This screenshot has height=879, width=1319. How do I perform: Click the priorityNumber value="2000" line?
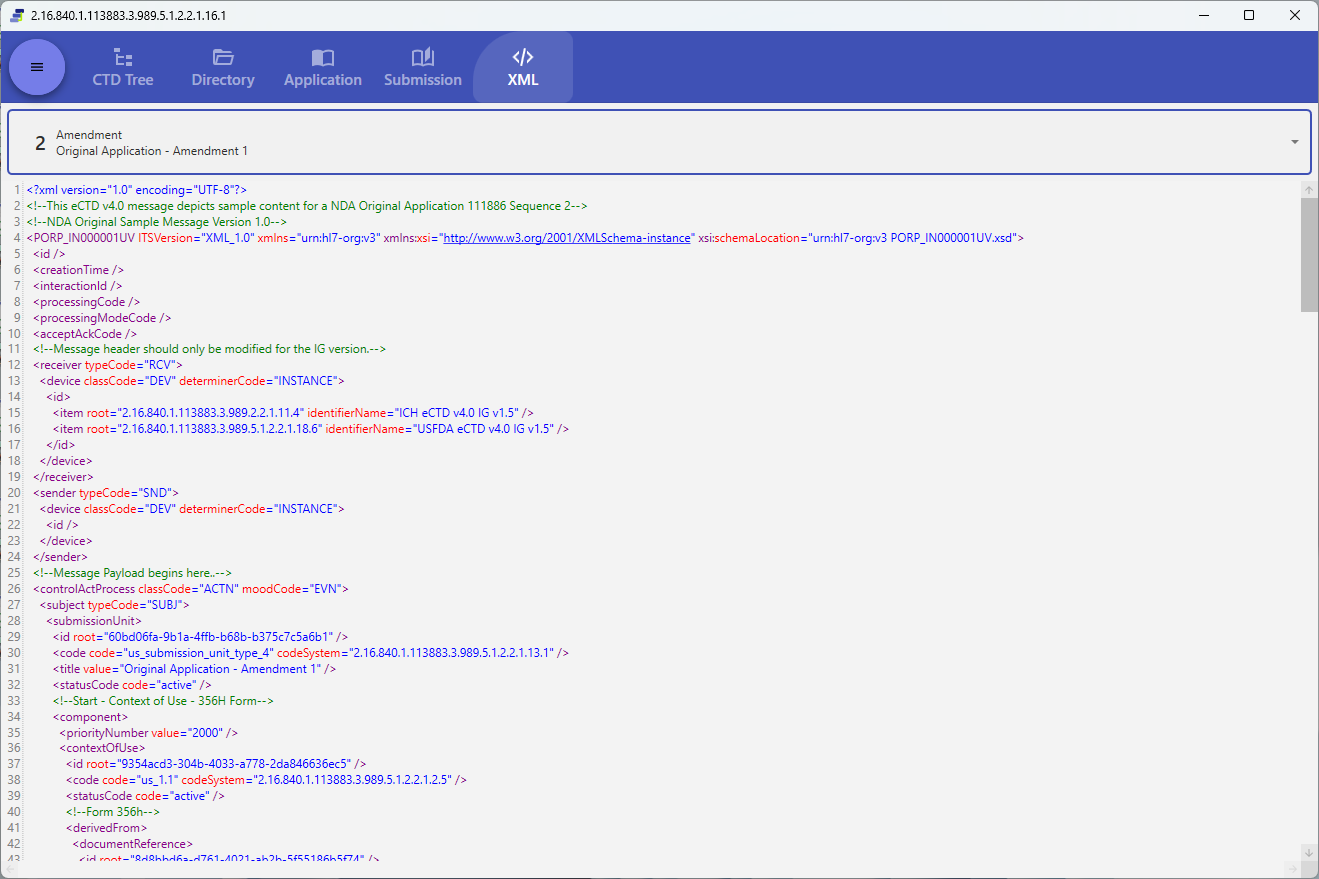[149, 733]
